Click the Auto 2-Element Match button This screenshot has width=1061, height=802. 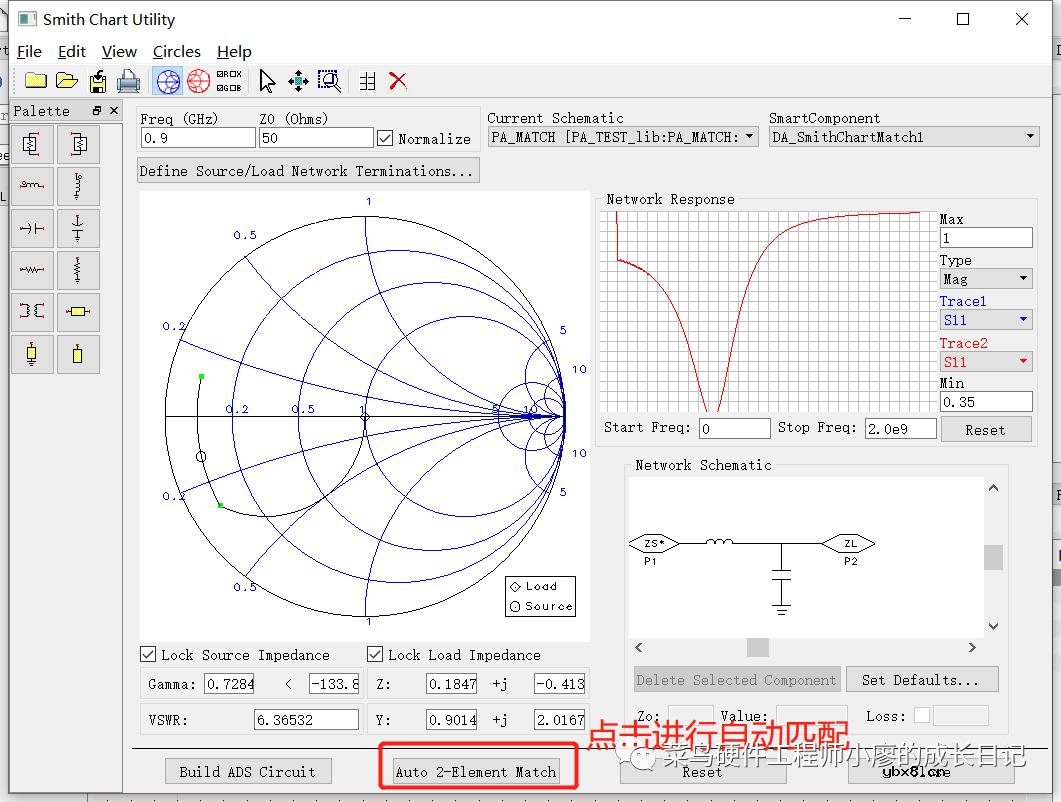pyautogui.click(x=476, y=771)
